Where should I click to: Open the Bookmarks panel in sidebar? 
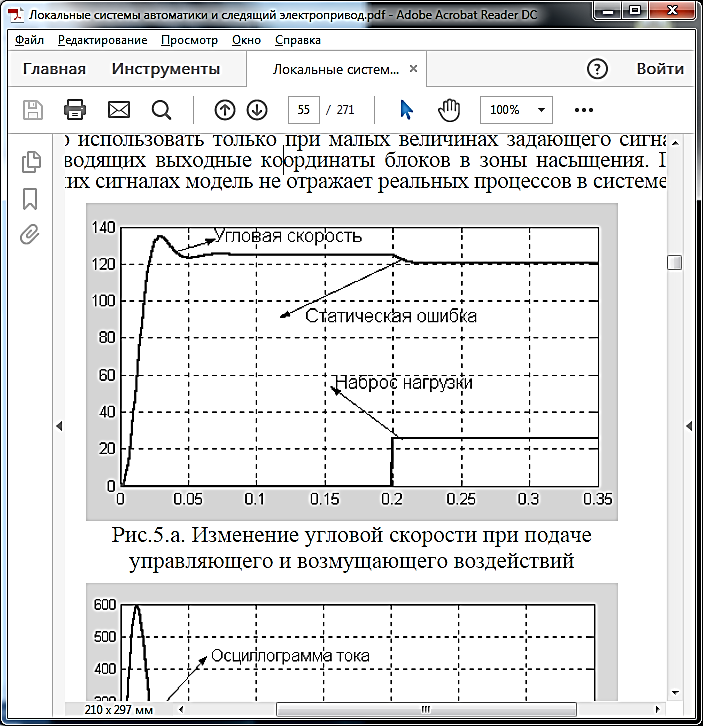point(31,198)
